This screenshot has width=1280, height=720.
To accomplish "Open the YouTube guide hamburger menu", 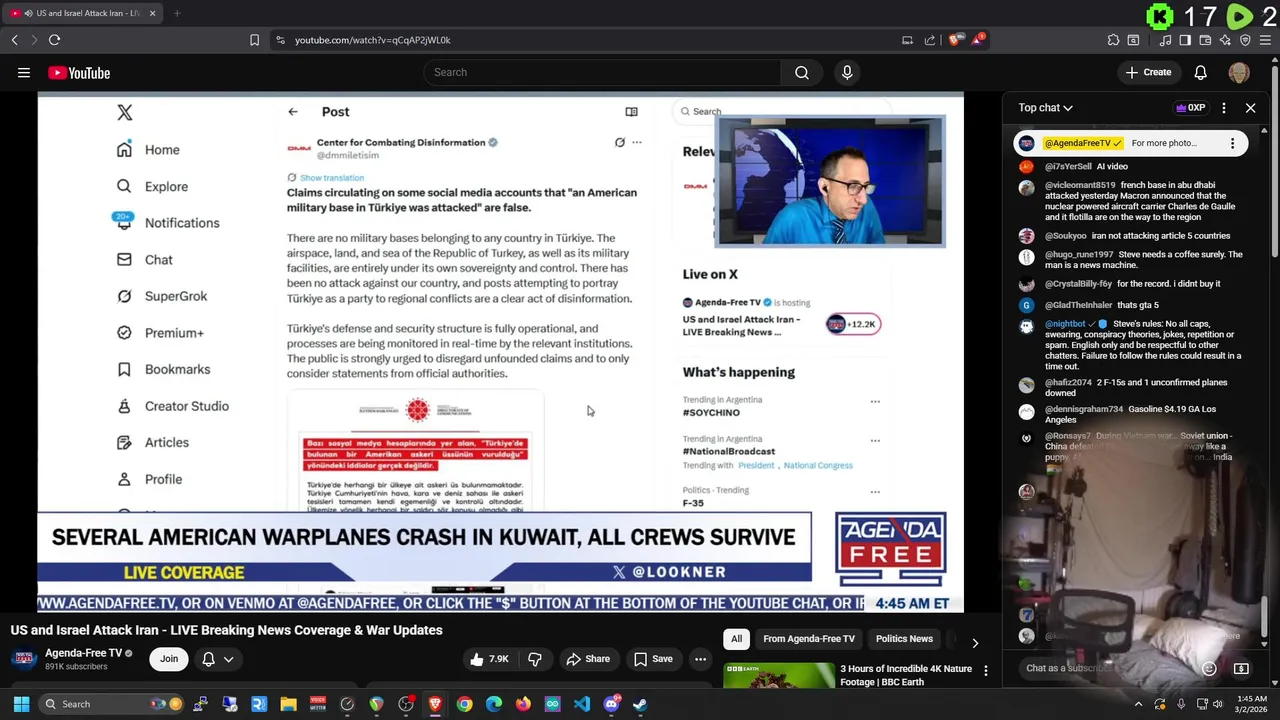I will coord(24,73).
